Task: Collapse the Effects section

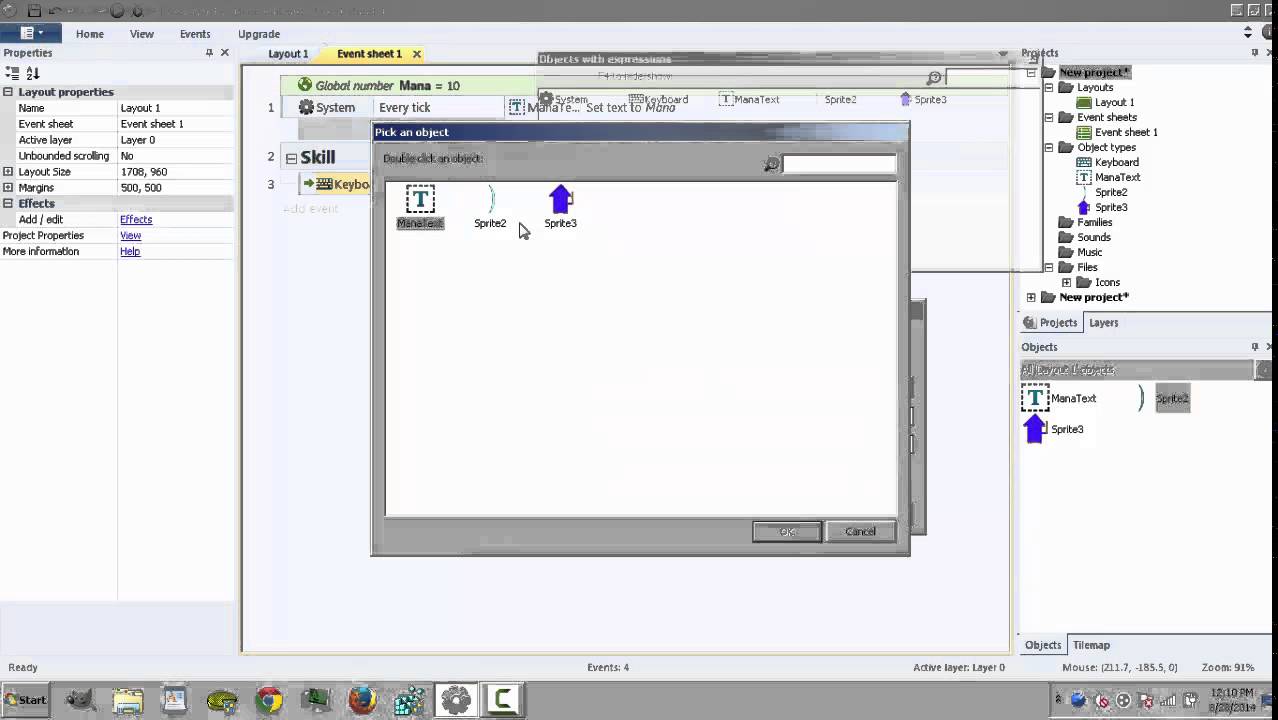Action: (x=8, y=204)
